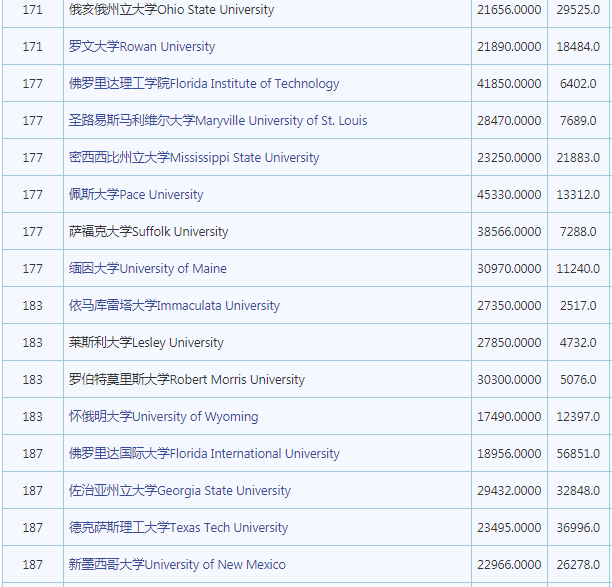This screenshot has width=612, height=587.
Task: Select tuition value 45330.0000
Action: (509, 195)
